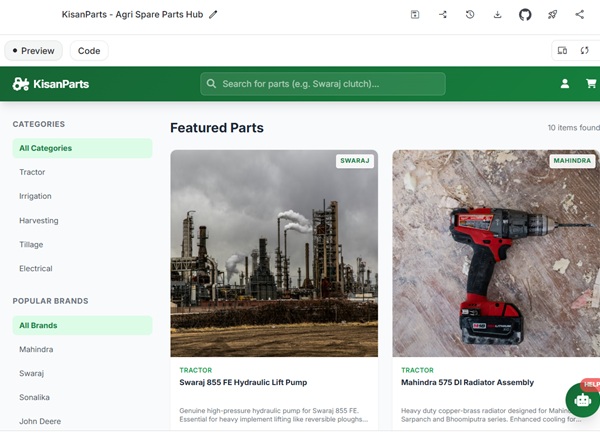
Task: Toggle responsive device view icon
Action: click(562, 50)
